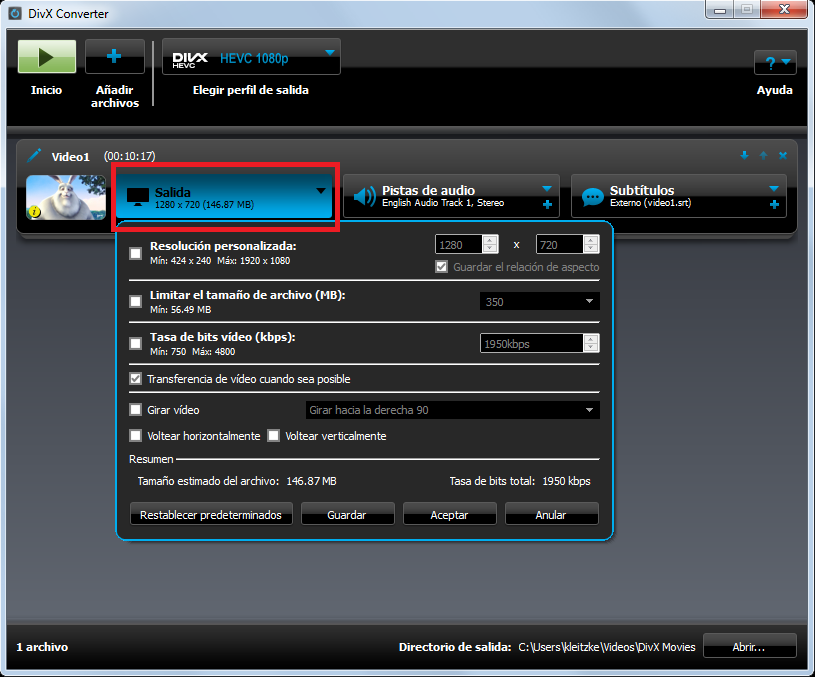
Task: Add subtitle with the plus icon
Action: pyautogui.click(x=774, y=204)
